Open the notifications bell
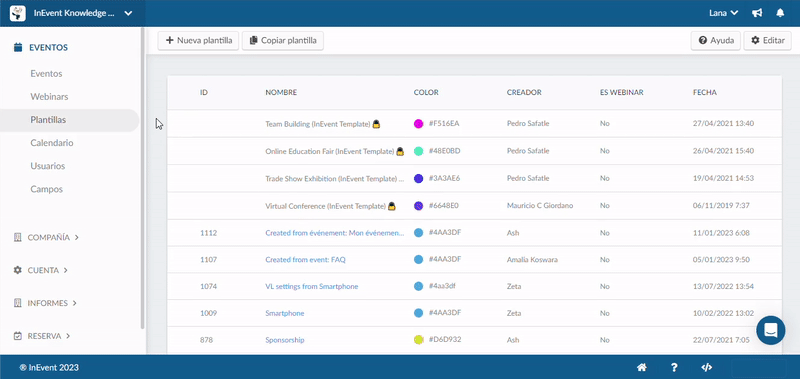 780,13
